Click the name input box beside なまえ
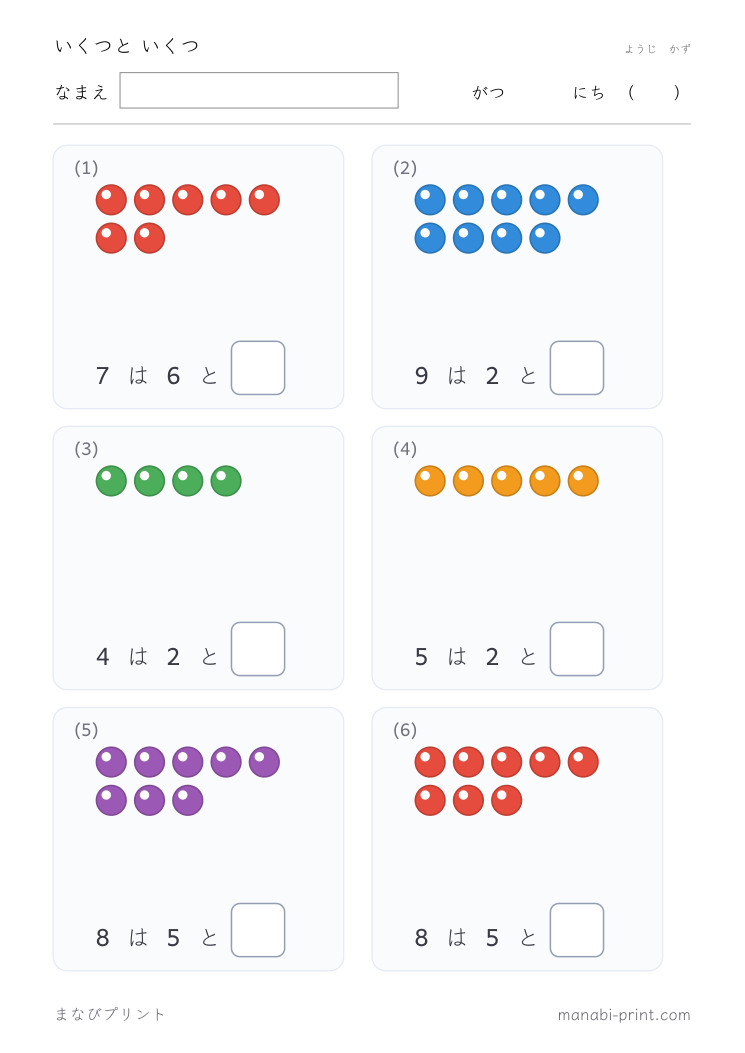745x1053 pixels. click(259, 90)
